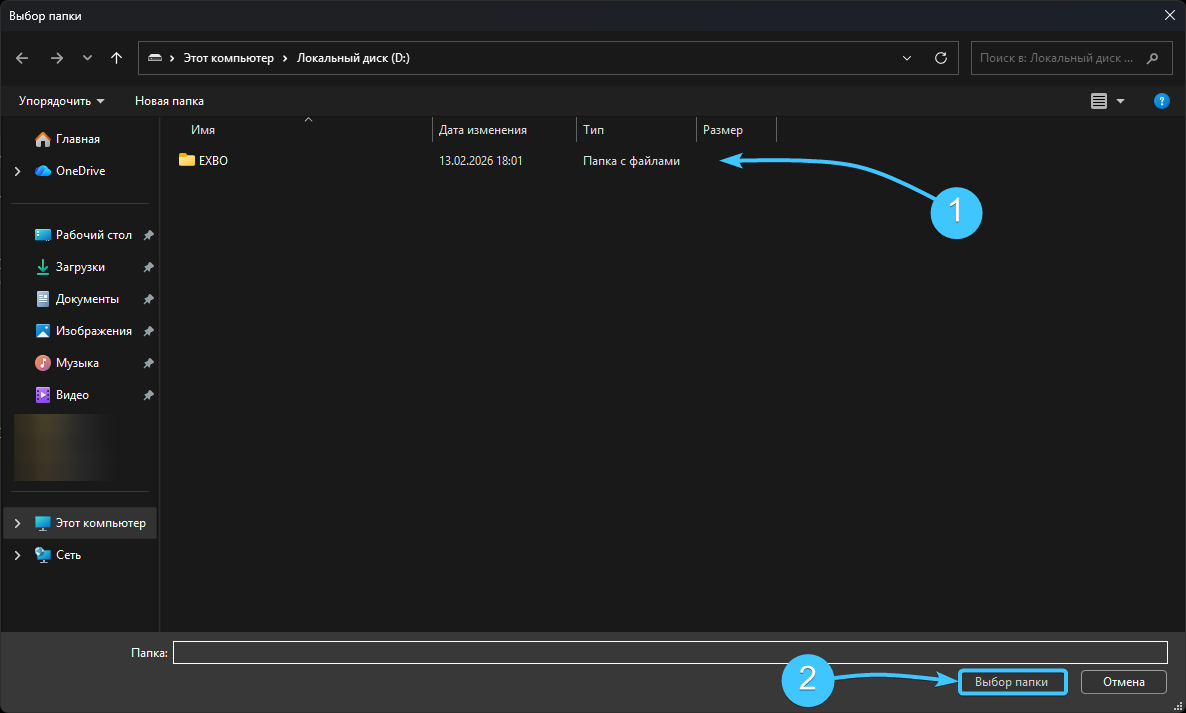Image resolution: width=1186 pixels, height=713 pixels.
Task: Refresh the current folder view
Action: coord(940,58)
